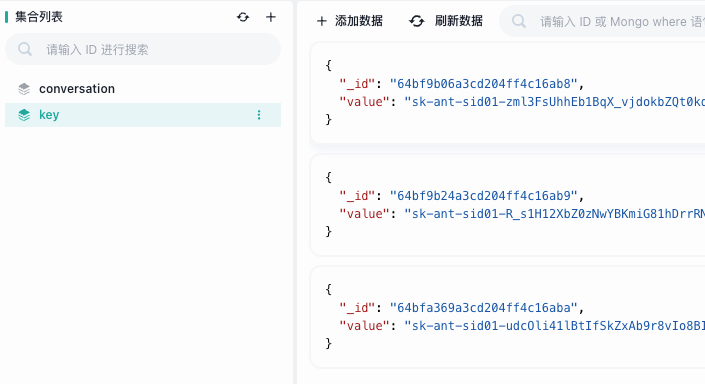This screenshot has width=705, height=384.
Task: Click the magnifier icon in data search
Action: [519, 21]
